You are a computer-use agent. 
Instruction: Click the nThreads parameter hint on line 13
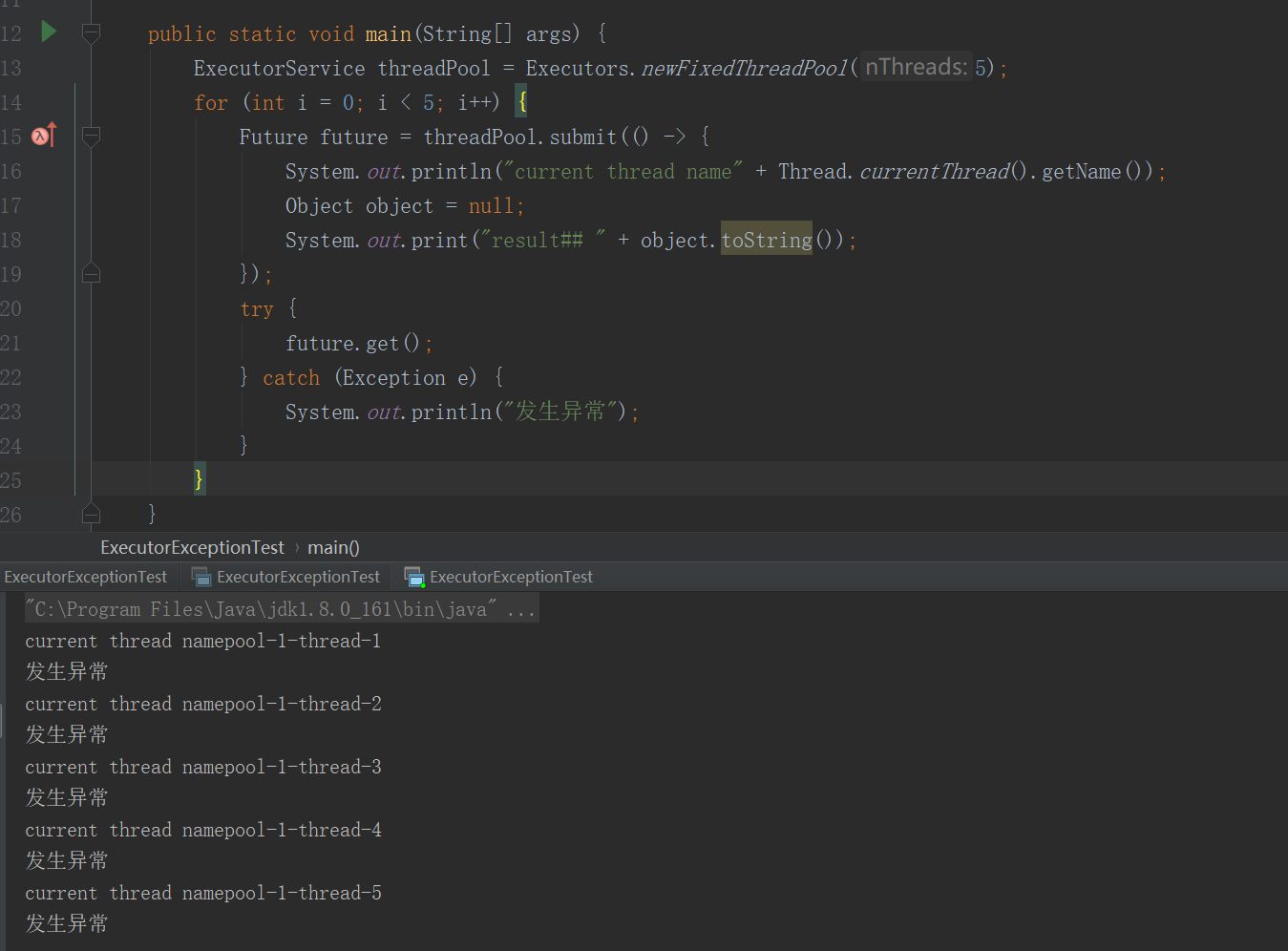[916, 67]
